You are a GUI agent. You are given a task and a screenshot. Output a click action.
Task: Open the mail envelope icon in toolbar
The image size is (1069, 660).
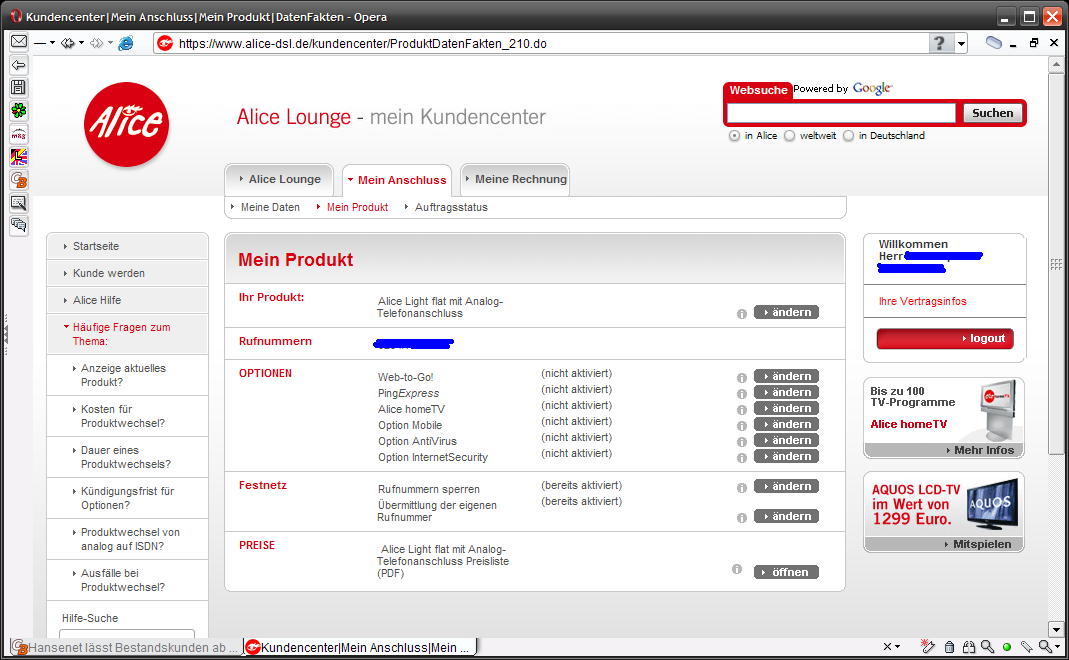19,42
